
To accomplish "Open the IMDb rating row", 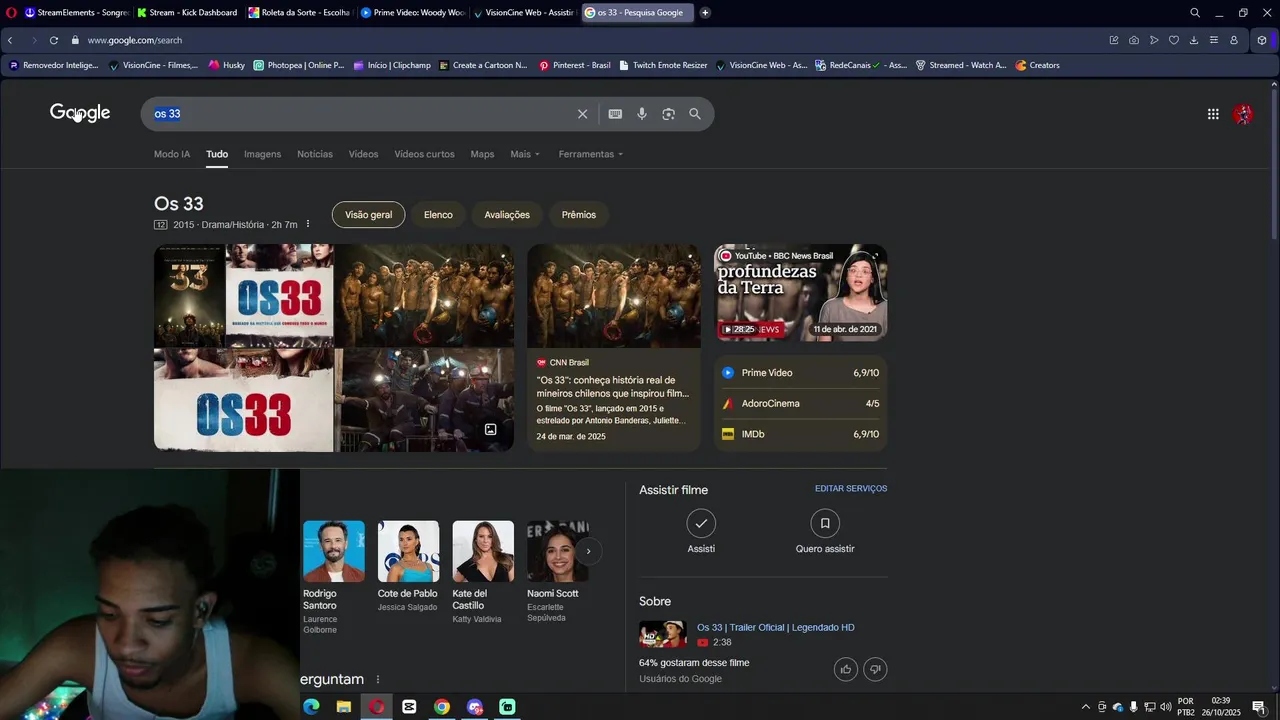I will [x=800, y=434].
